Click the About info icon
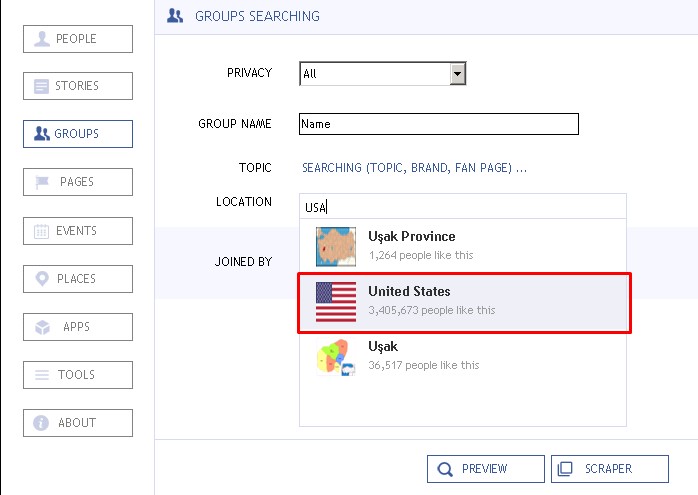The height and width of the screenshot is (495, 698). coord(41,423)
